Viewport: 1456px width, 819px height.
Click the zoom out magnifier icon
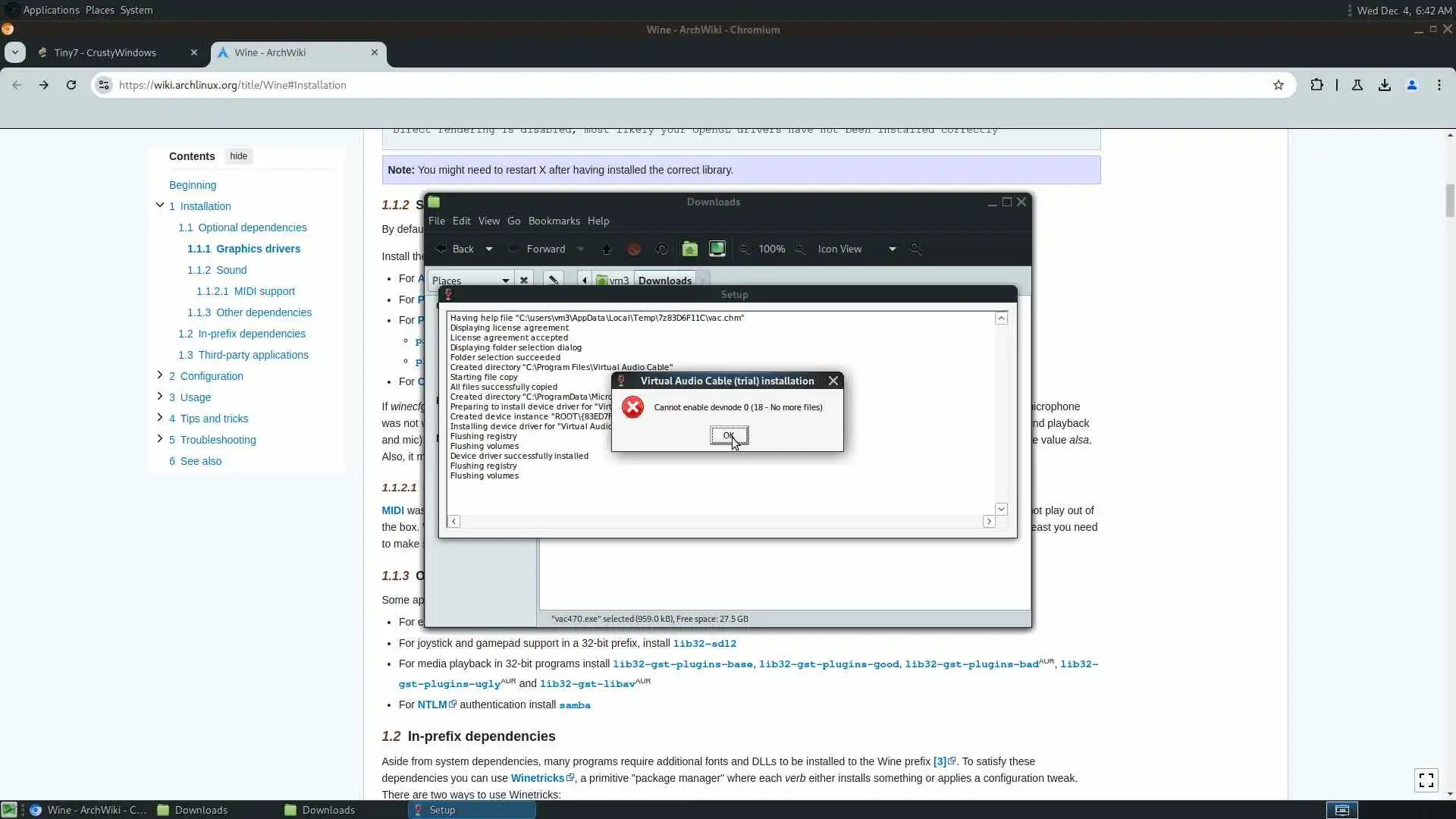pyautogui.click(x=745, y=249)
